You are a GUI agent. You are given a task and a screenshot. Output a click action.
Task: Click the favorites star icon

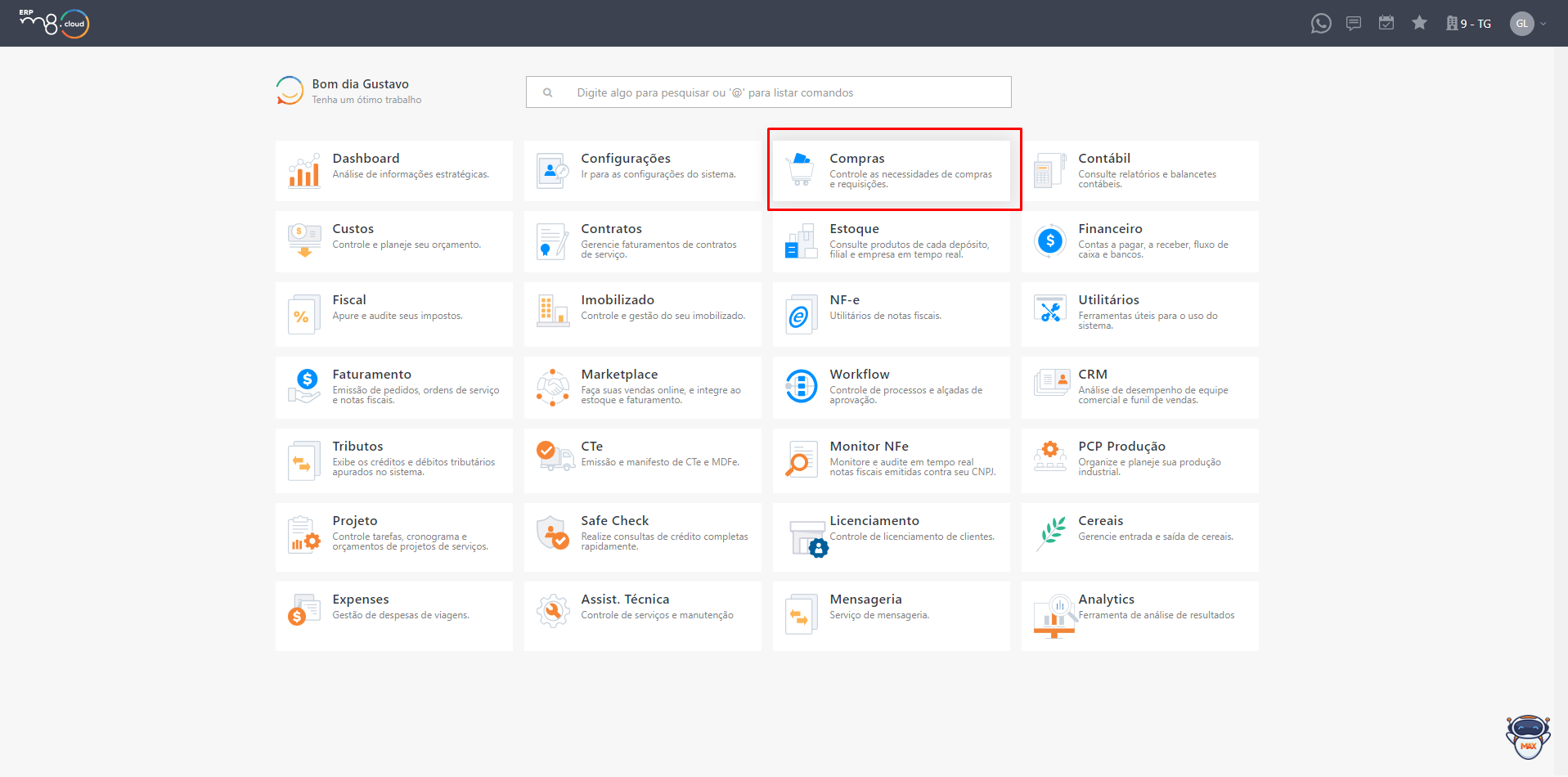click(1420, 23)
